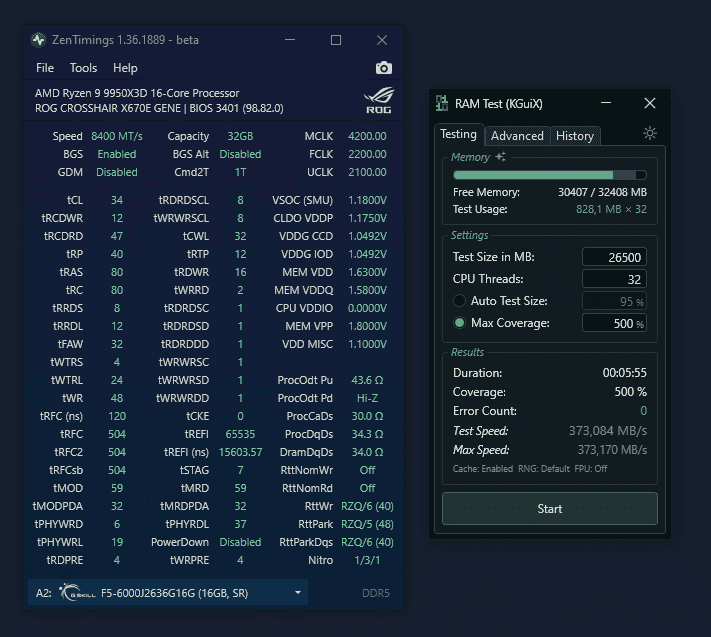Click the DDR5 label in ZenTimings

click(376, 593)
